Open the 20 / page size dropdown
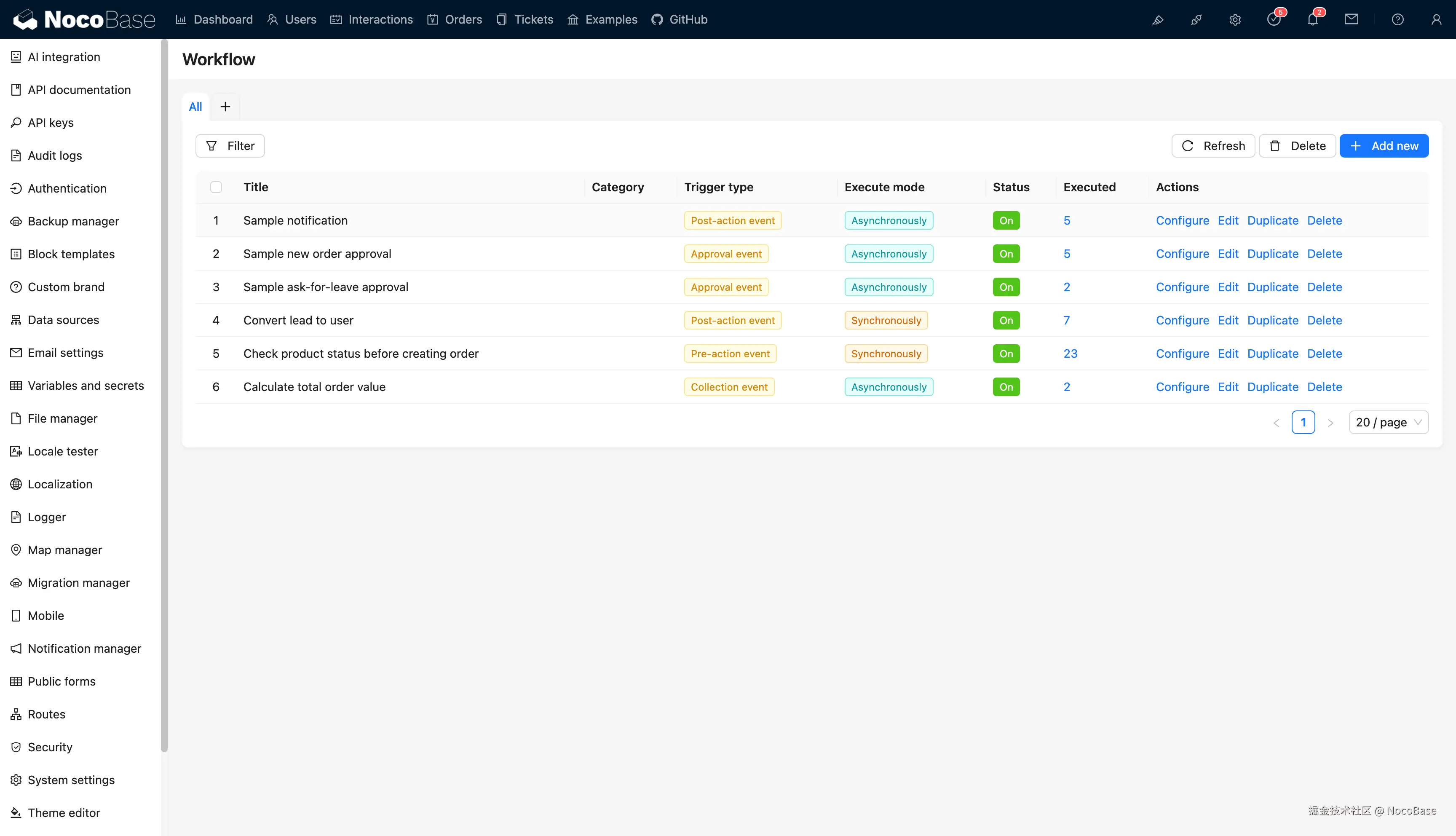Image resolution: width=1456 pixels, height=836 pixels. pyautogui.click(x=1388, y=423)
